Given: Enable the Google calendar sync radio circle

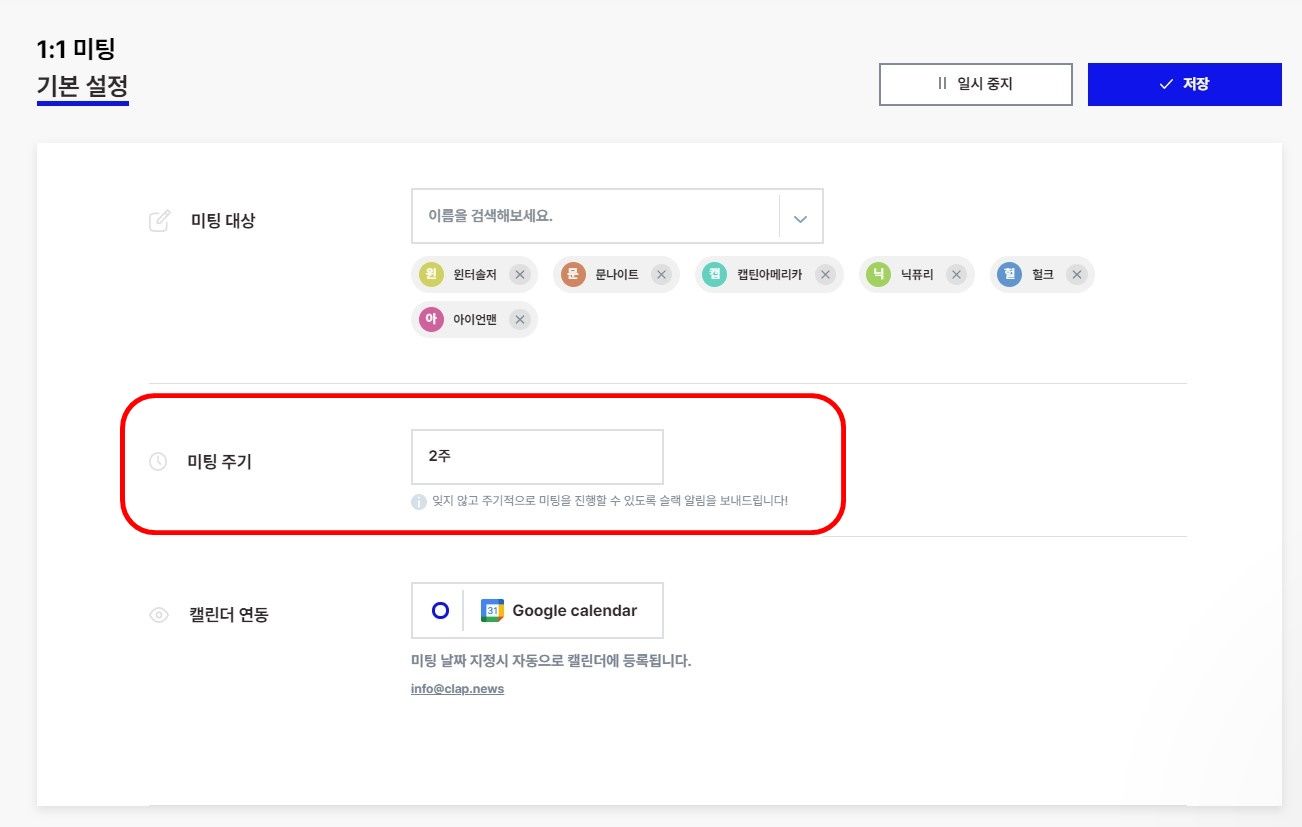Looking at the screenshot, I should point(438,610).
